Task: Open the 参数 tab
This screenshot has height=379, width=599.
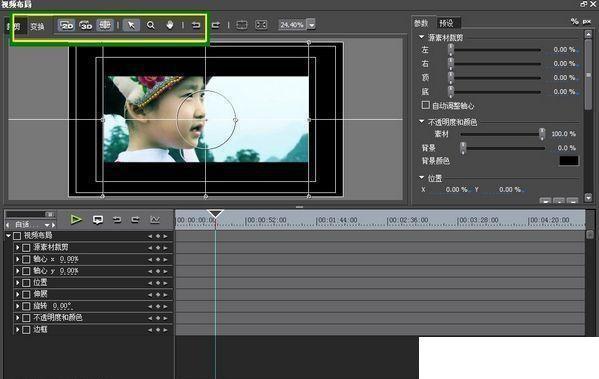Action: (421, 23)
